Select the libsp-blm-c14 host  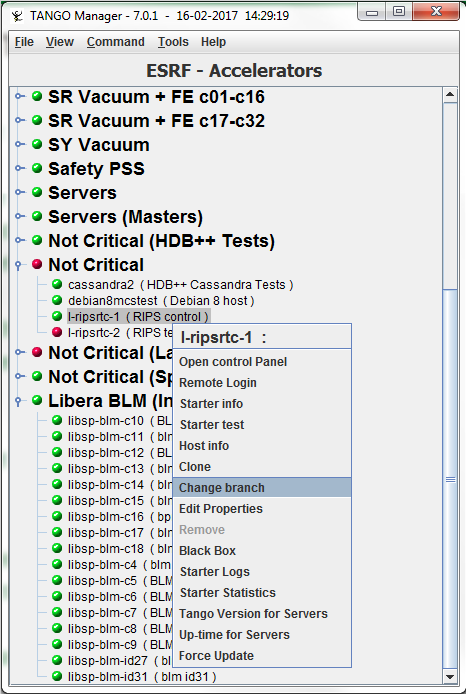coord(120,485)
